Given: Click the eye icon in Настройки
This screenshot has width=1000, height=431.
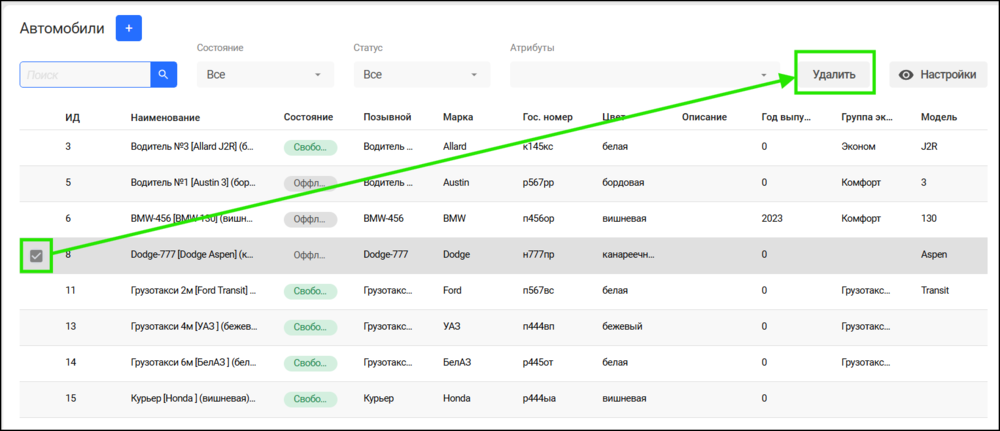Looking at the screenshot, I should tap(906, 75).
